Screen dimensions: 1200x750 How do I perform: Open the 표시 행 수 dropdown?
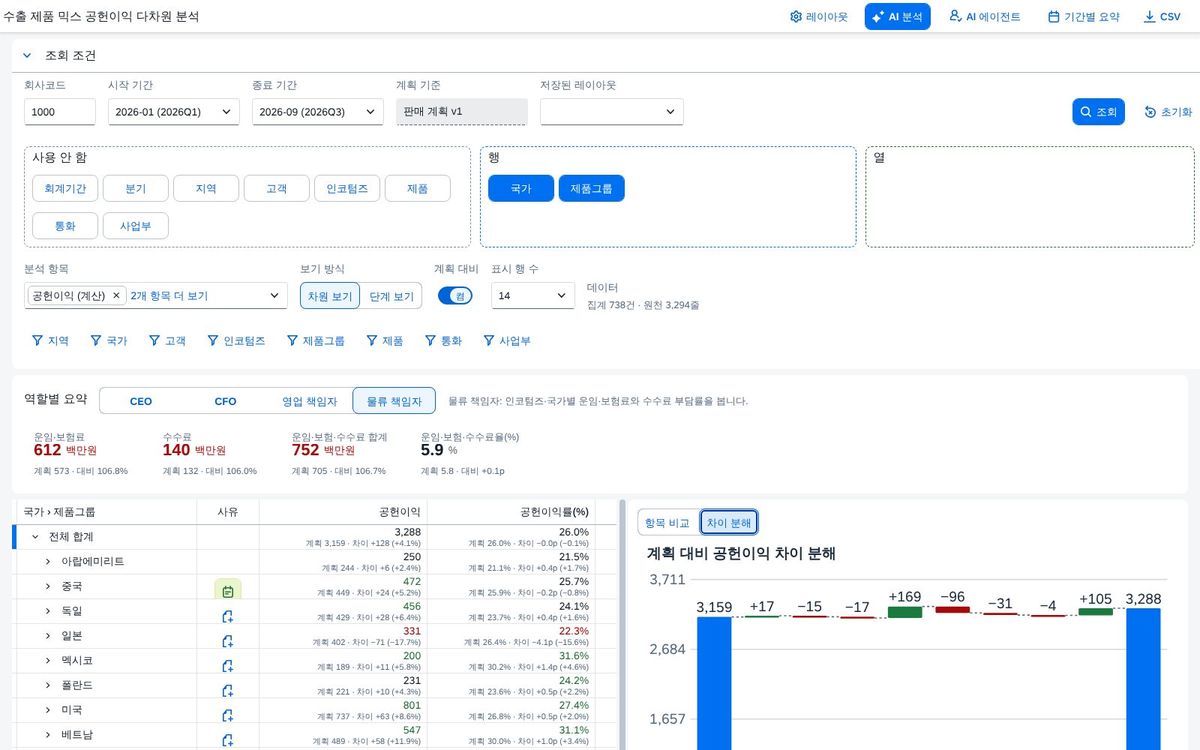pyautogui.click(x=533, y=296)
